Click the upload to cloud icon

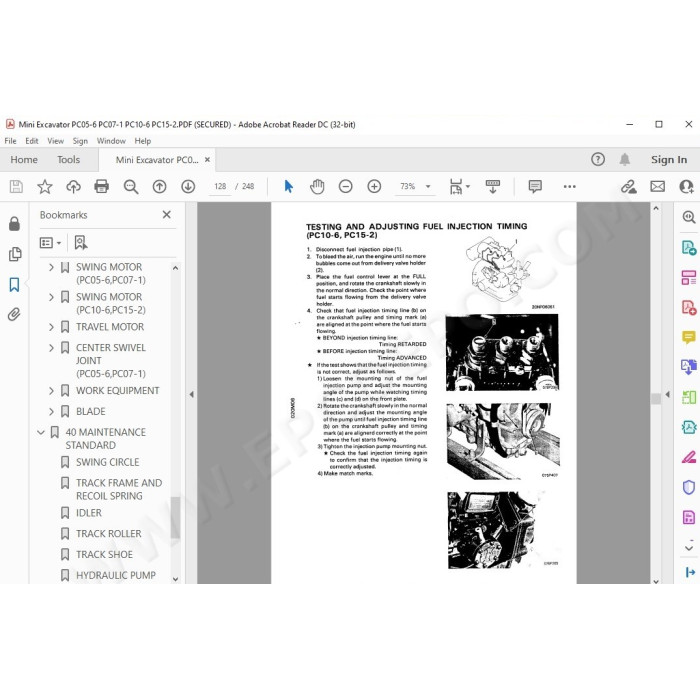[73, 186]
